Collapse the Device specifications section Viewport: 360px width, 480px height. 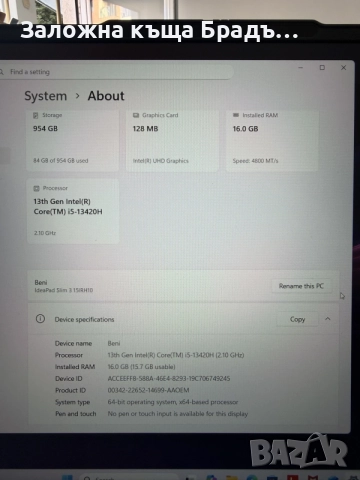tap(328, 319)
